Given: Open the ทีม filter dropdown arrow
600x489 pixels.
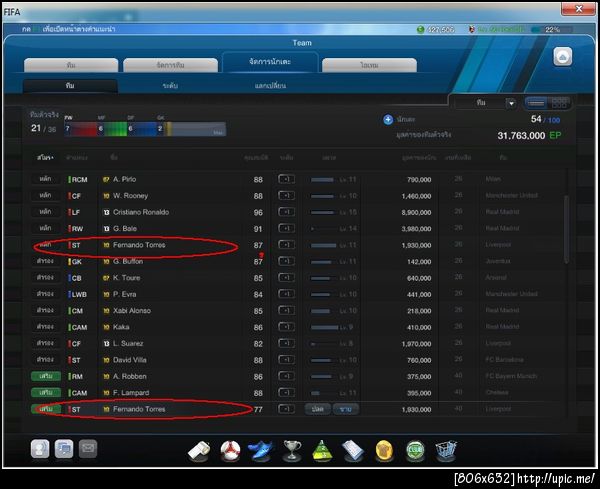Looking at the screenshot, I should point(511,103).
